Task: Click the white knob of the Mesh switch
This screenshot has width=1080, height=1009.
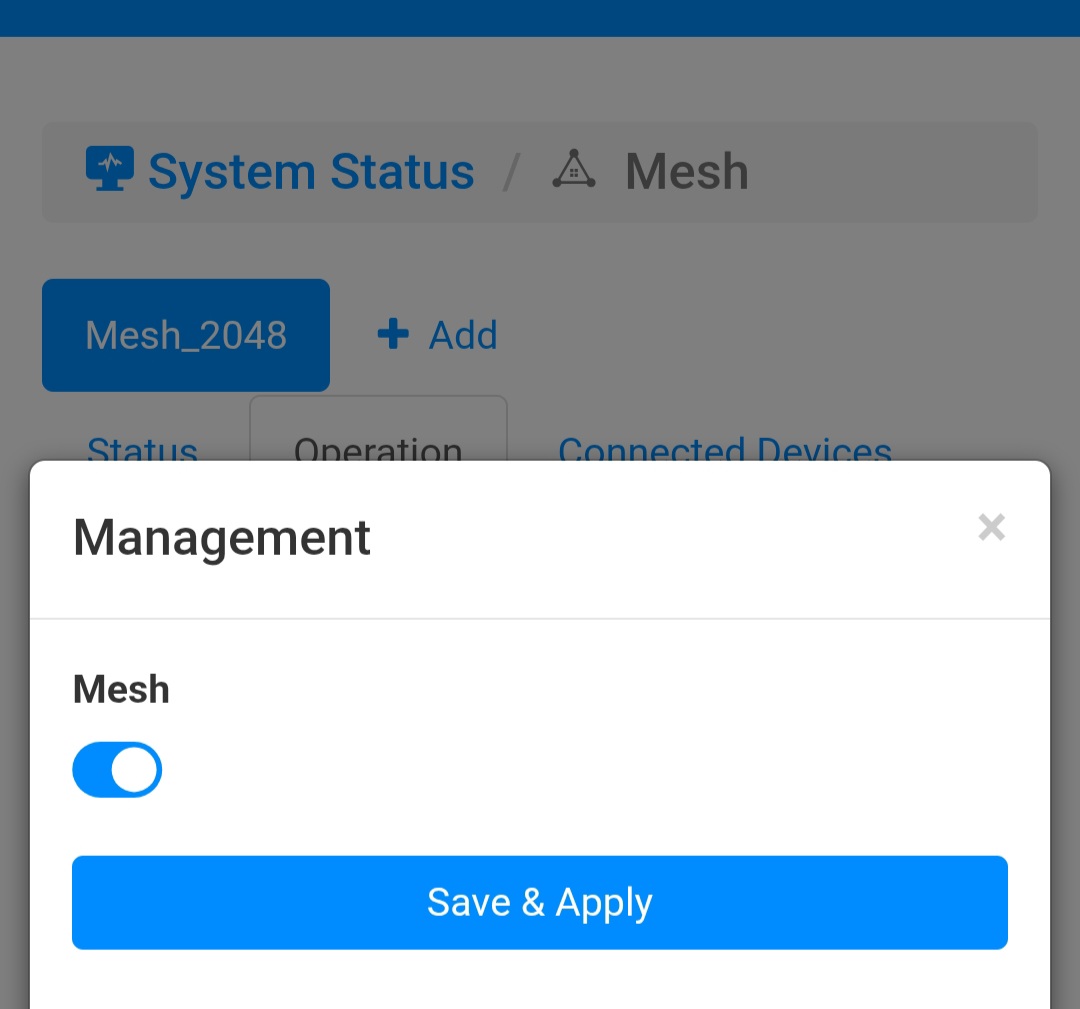Action: click(135, 770)
